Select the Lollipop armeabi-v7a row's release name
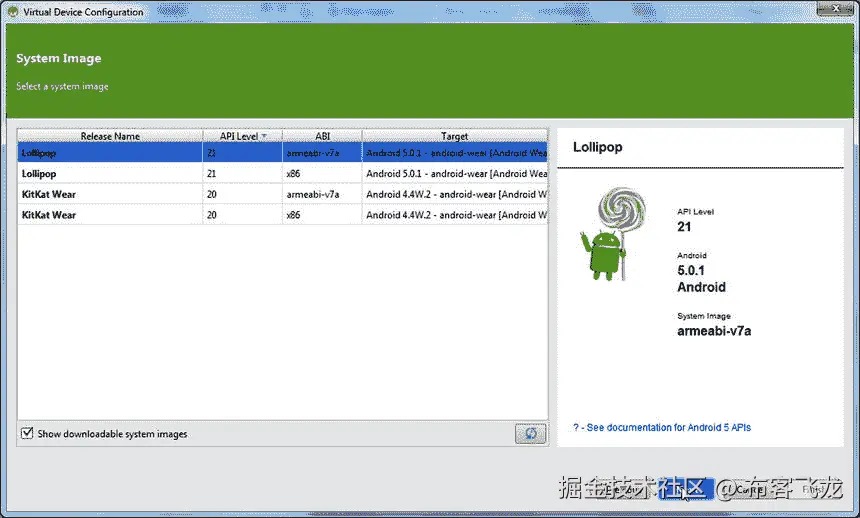 38,153
